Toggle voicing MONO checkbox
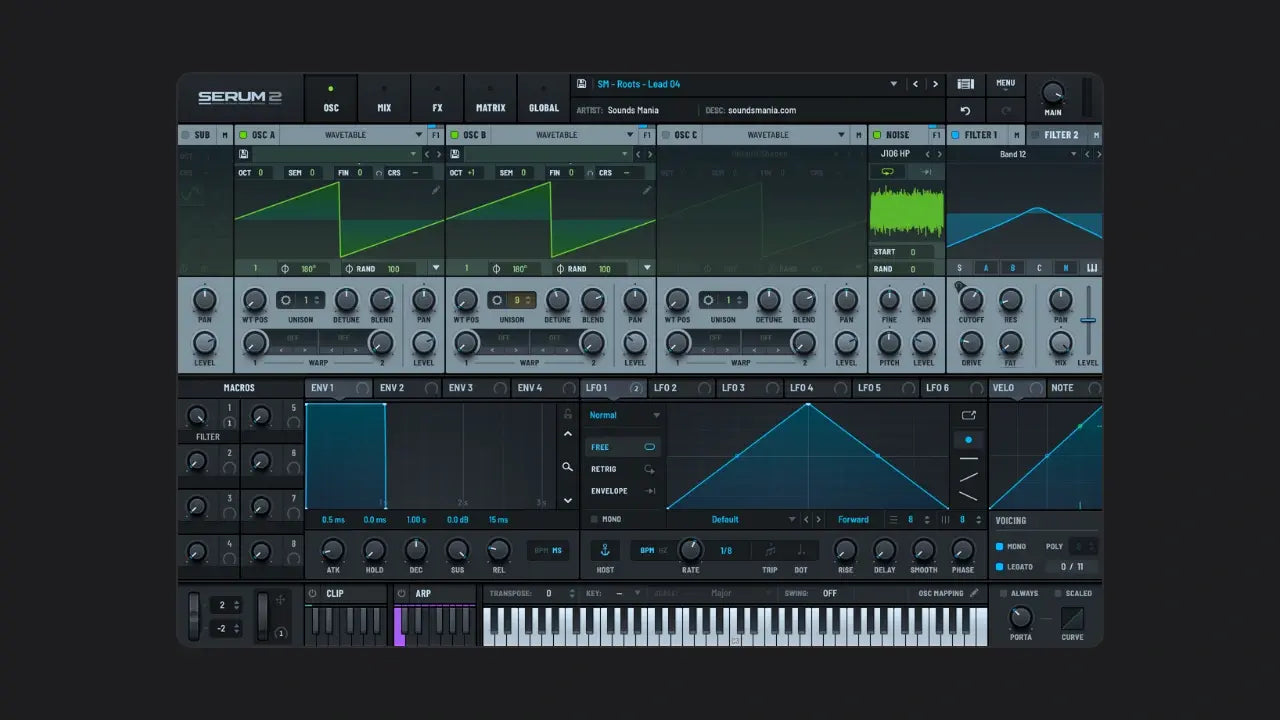Viewport: 1280px width, 720px height. point(999,547)
